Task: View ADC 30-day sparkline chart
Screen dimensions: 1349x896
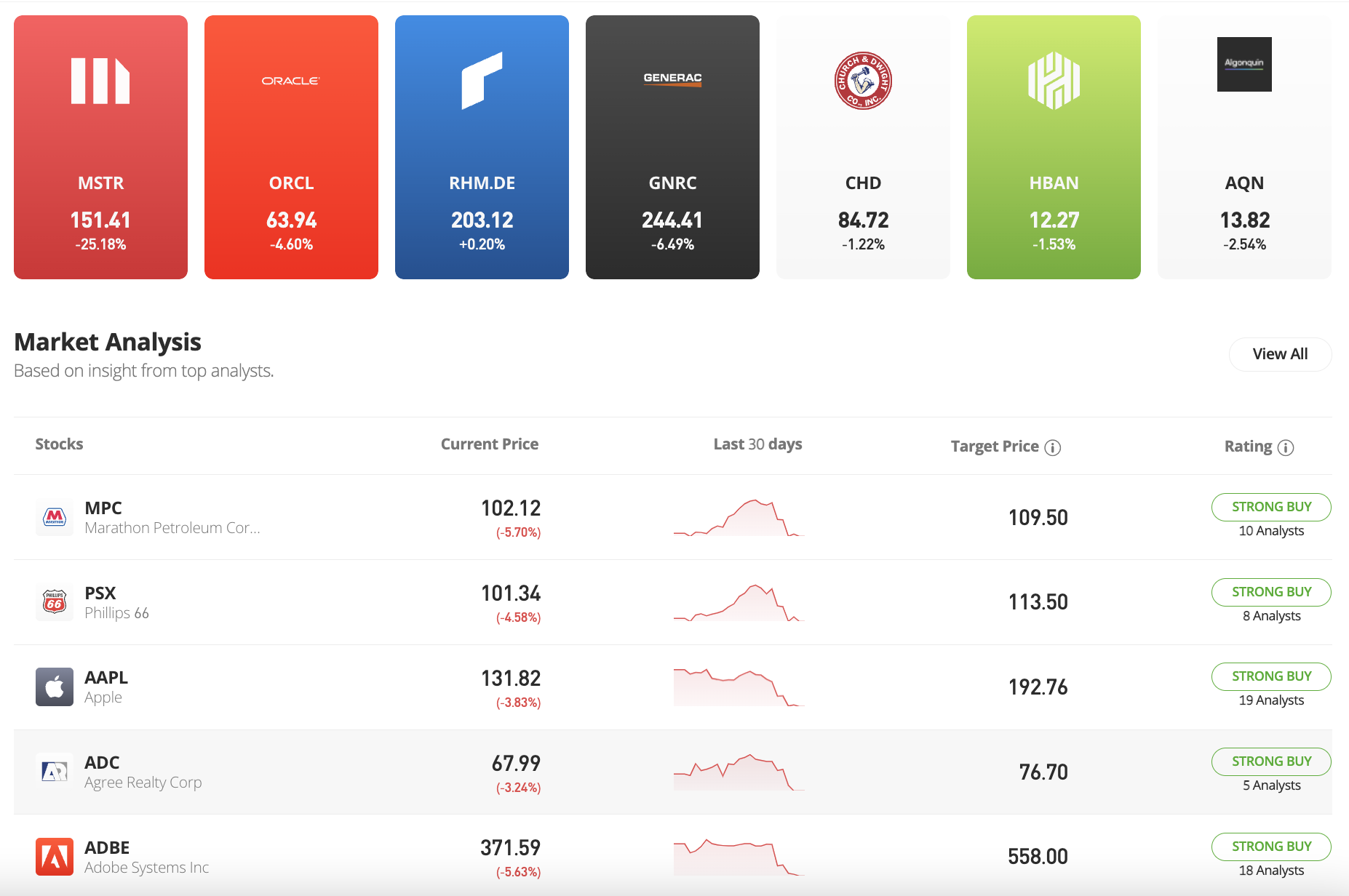Action: 739,772
